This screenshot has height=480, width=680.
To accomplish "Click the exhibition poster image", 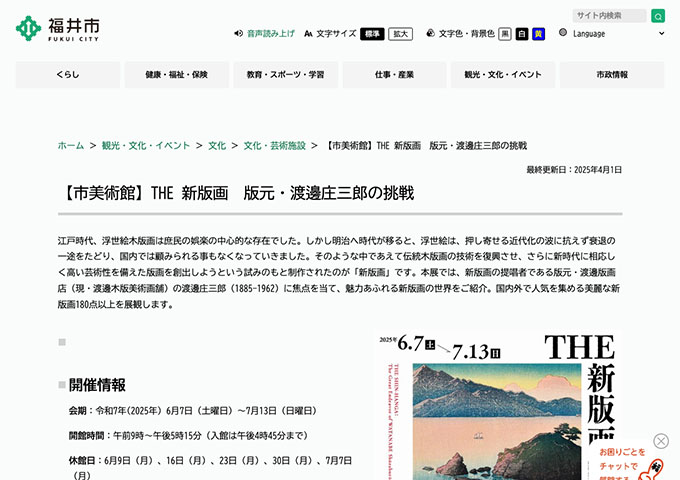I will (x=498, y=405).
